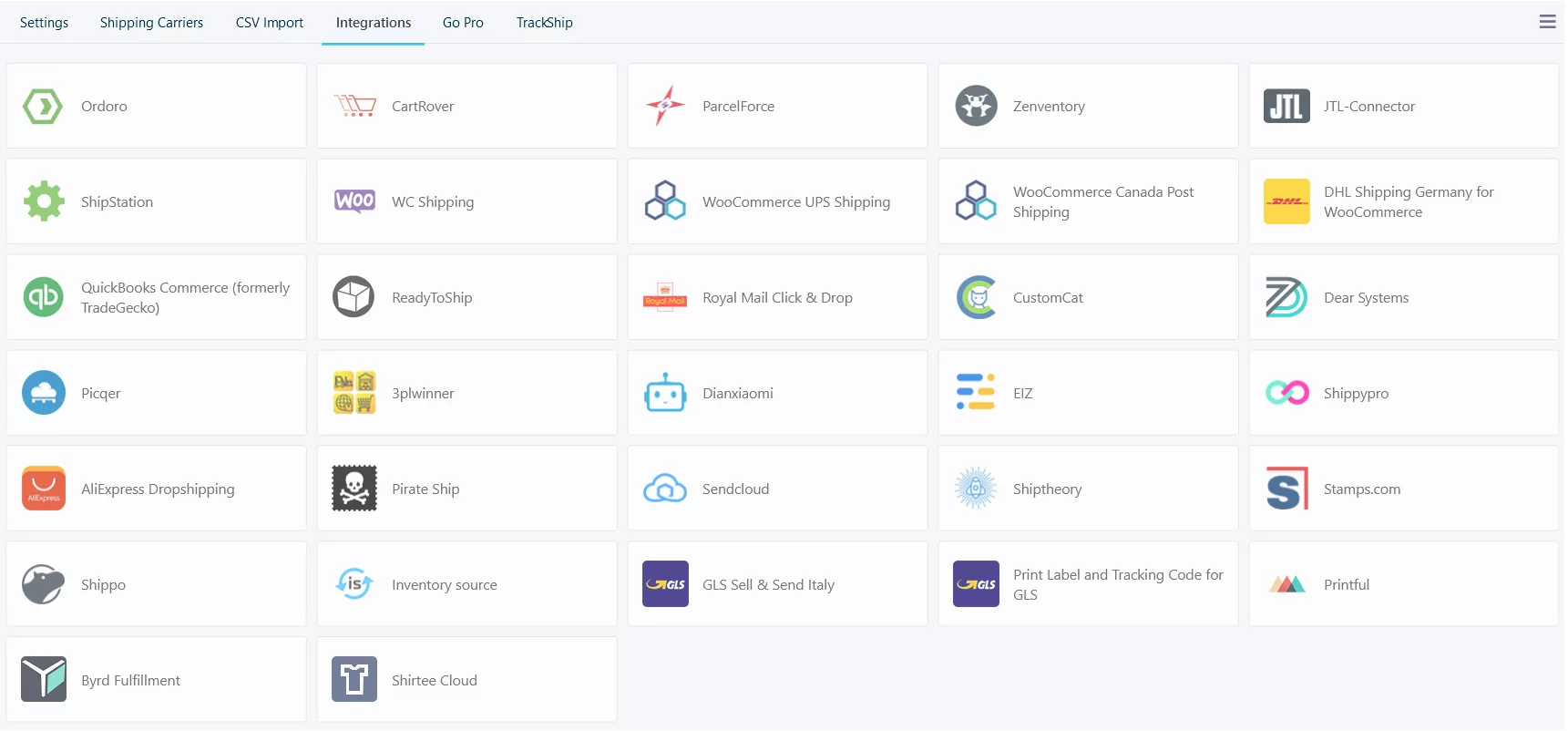Open the Sendcloud text link
Viewport: 1568px width, 731px height.
click(x=735, y=489)
